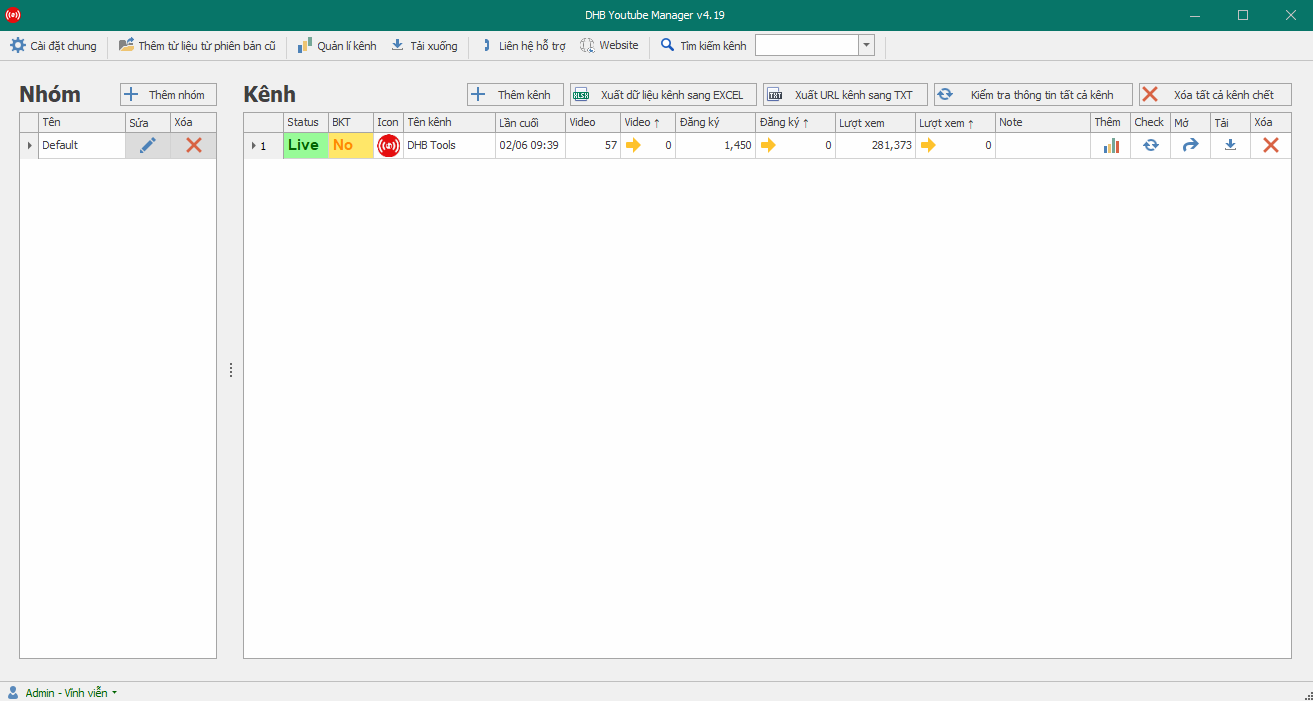Click the Thêm kênh button
The height and width of the screenshot is (701, 1313).
coord(515,95)
